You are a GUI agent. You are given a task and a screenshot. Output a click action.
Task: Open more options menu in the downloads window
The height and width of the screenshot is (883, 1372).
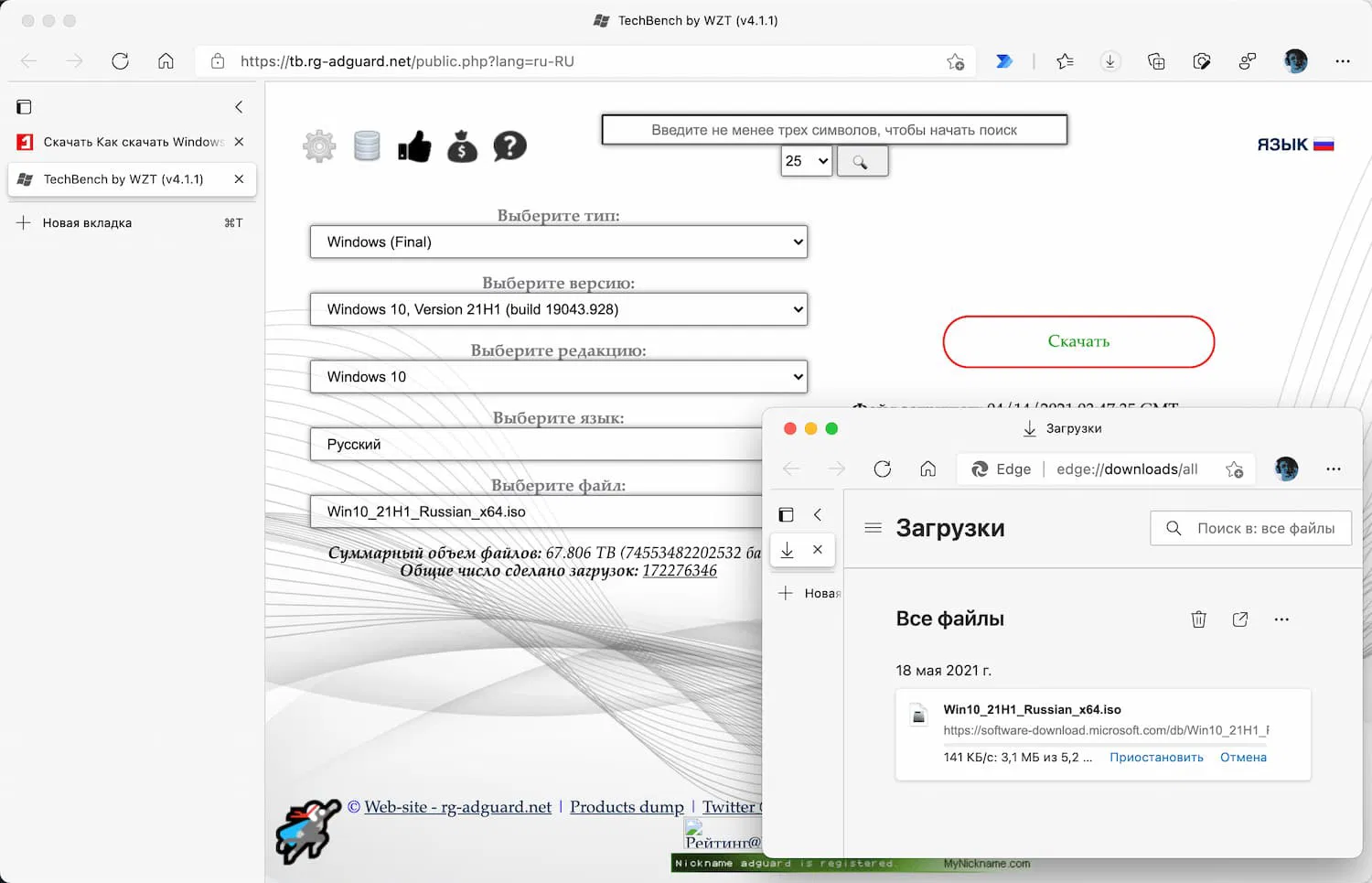(1281, 619)
